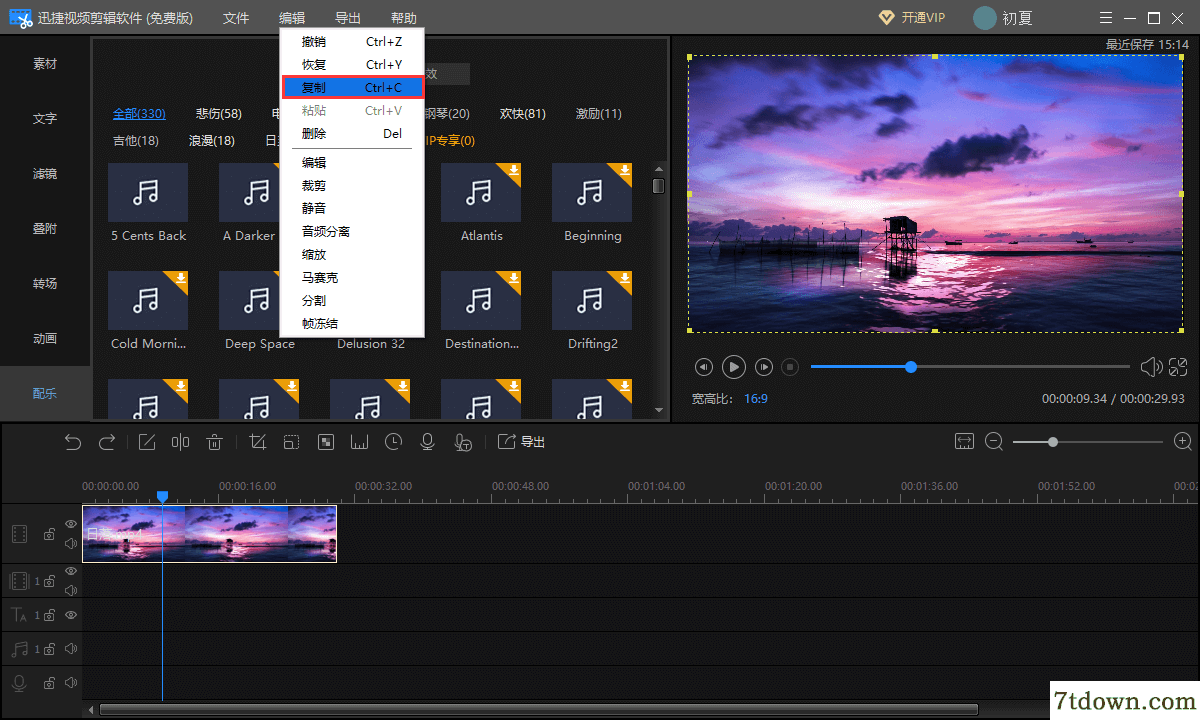Download the Beginning track via its badge

pyautogui.click(x=624, y=171)
